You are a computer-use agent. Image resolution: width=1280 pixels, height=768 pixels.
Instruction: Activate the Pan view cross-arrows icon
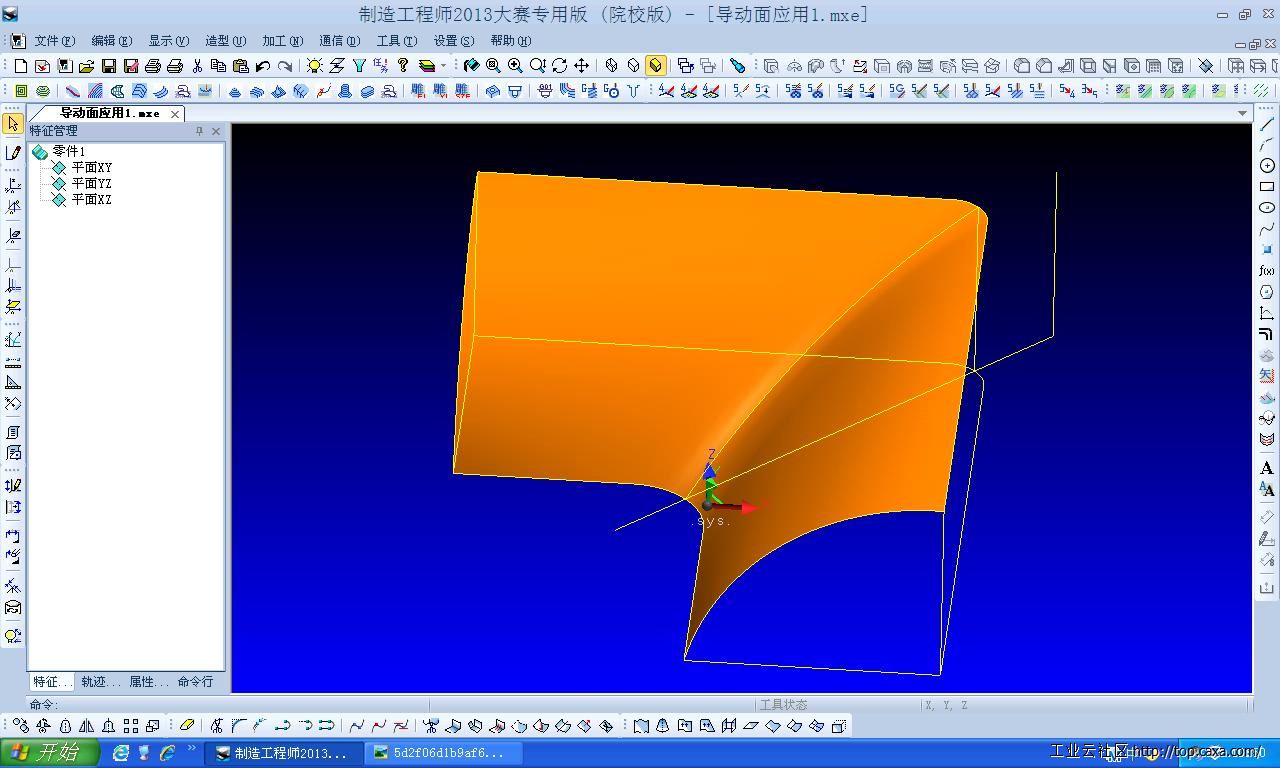point(581,66)
